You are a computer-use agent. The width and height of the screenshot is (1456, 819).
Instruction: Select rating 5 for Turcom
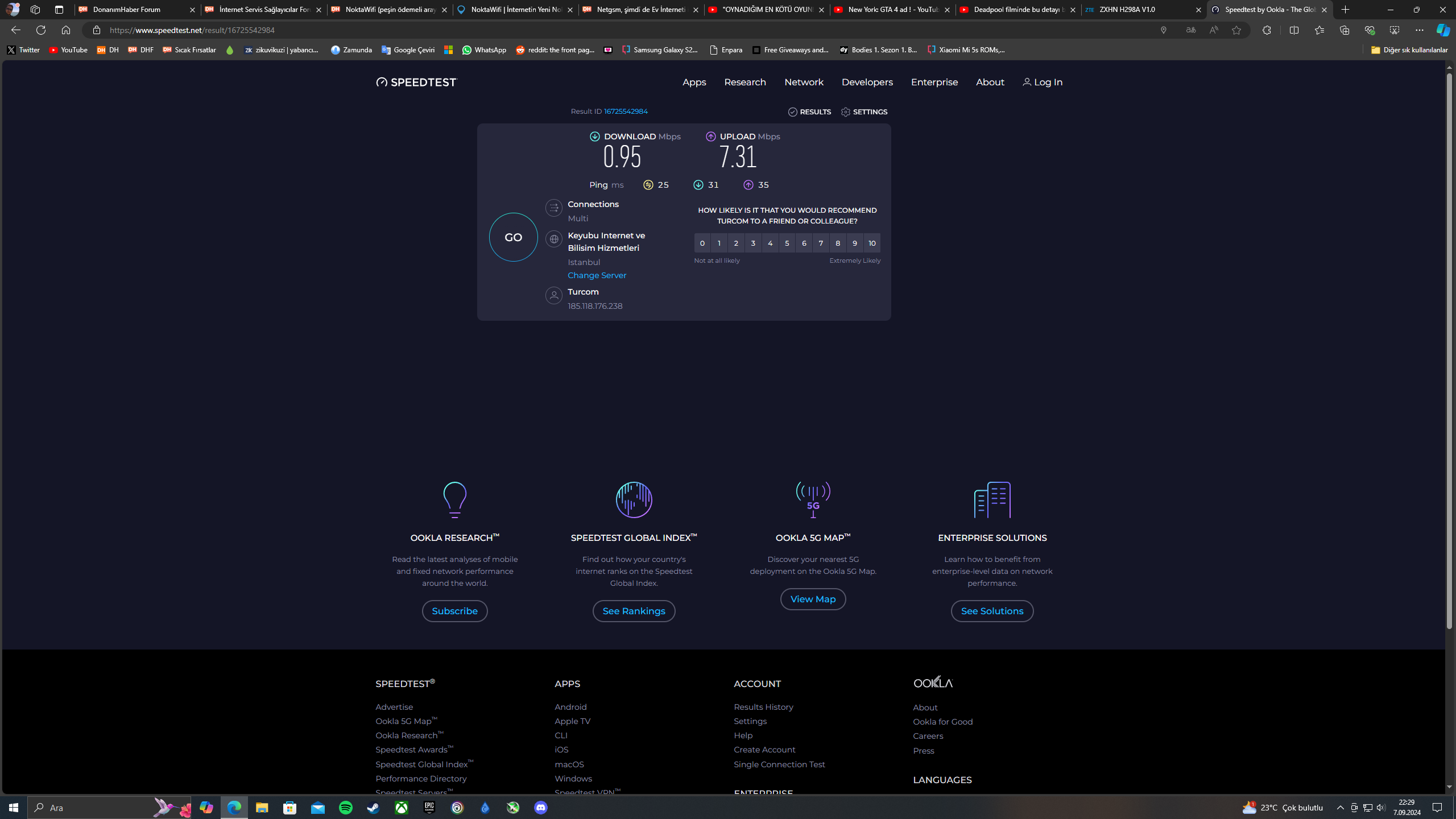click(x=787, y=243)
